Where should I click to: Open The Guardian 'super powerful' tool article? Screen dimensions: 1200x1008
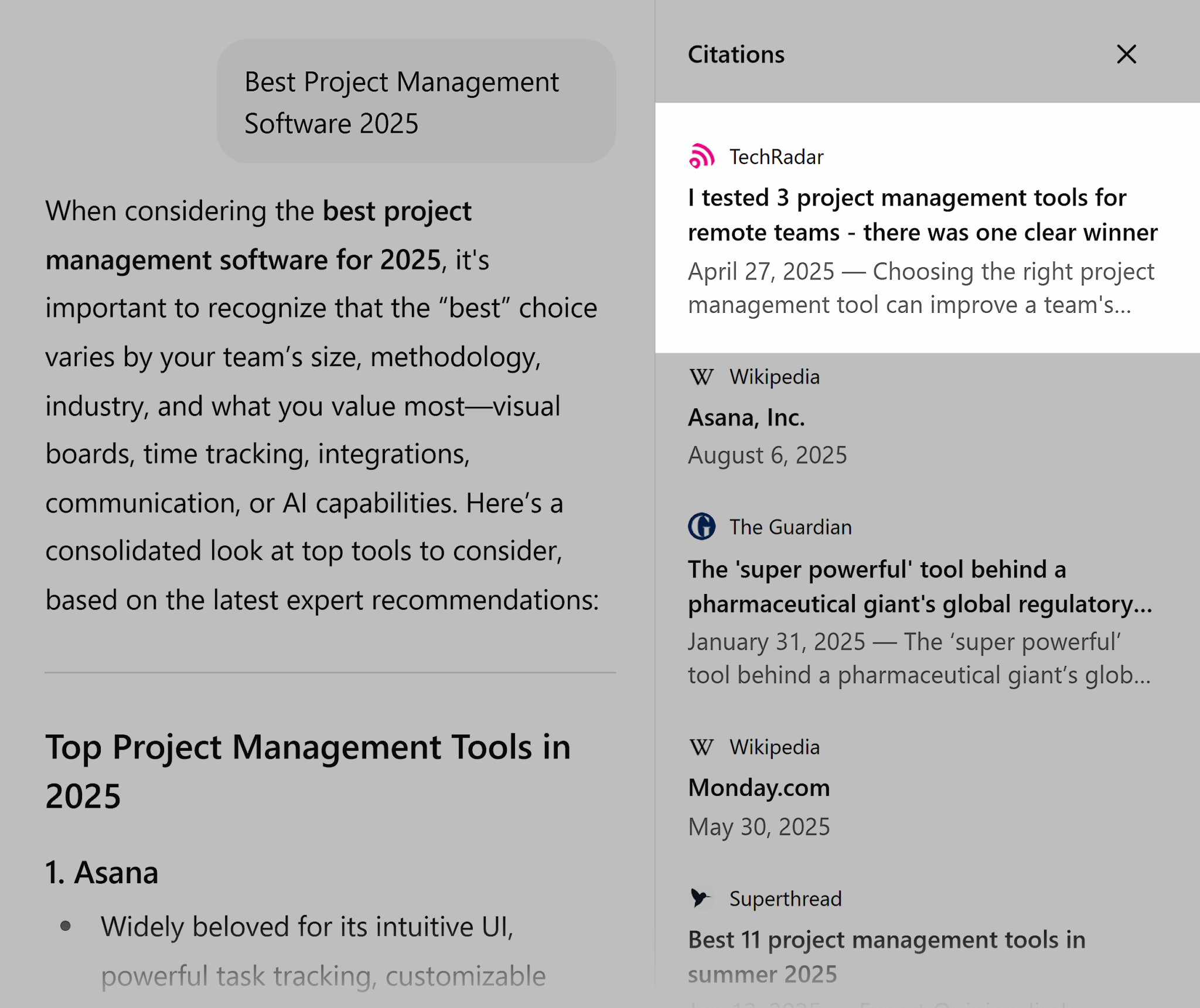(x=919, y=586)
